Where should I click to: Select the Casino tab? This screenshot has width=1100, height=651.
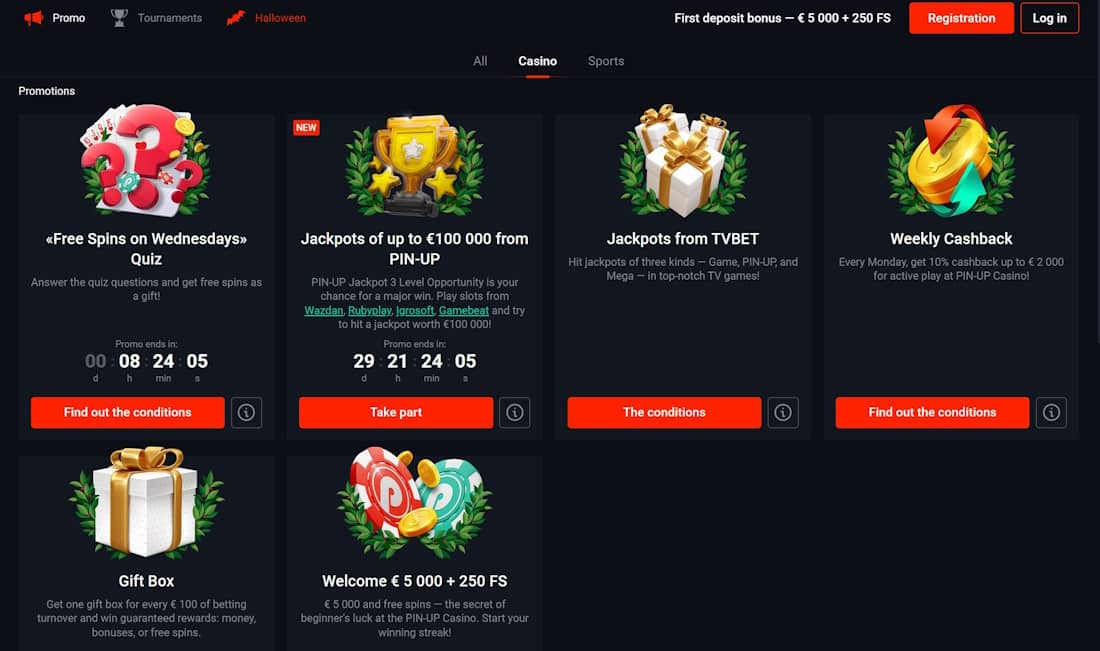click(537, 61)
